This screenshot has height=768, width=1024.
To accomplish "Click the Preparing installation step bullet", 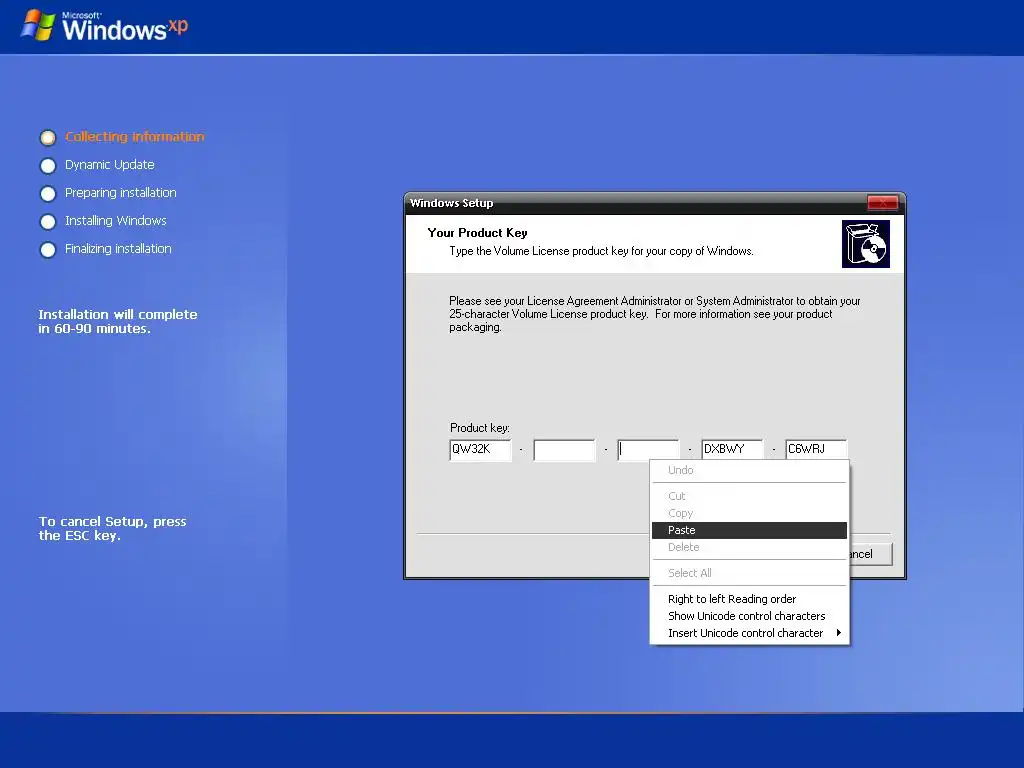I will [48, 194].
